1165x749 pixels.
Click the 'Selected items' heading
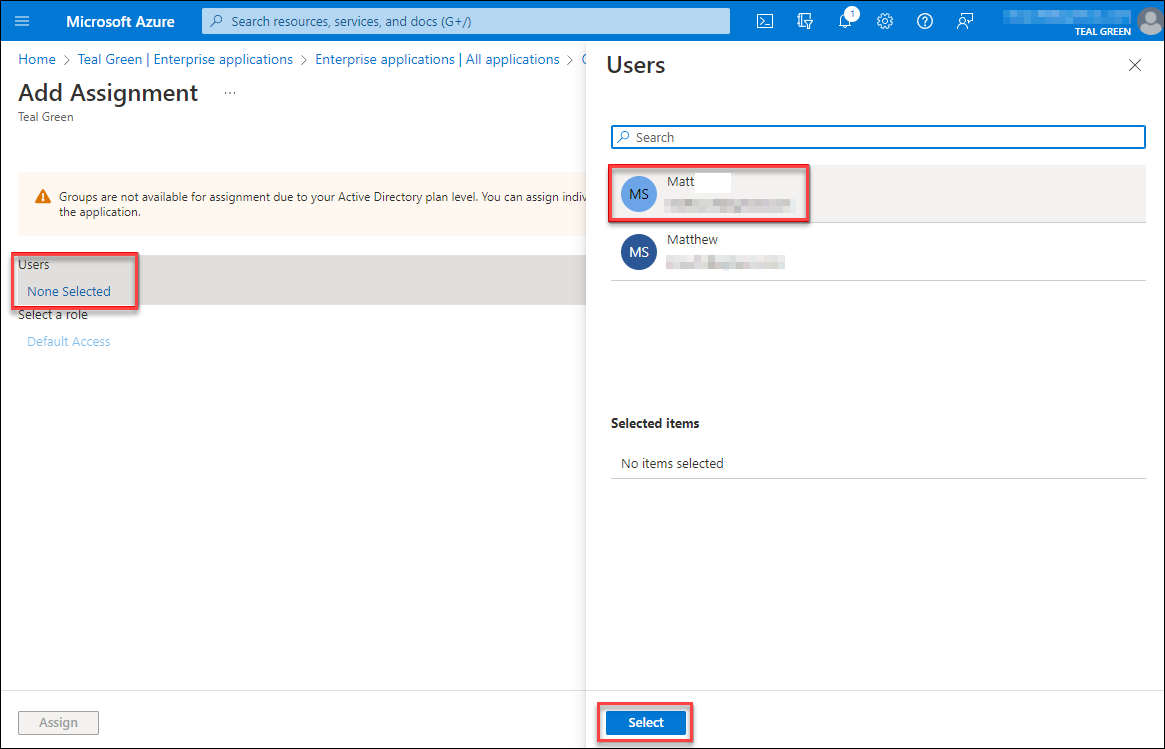pyautogui.click(x=655, y=423)
